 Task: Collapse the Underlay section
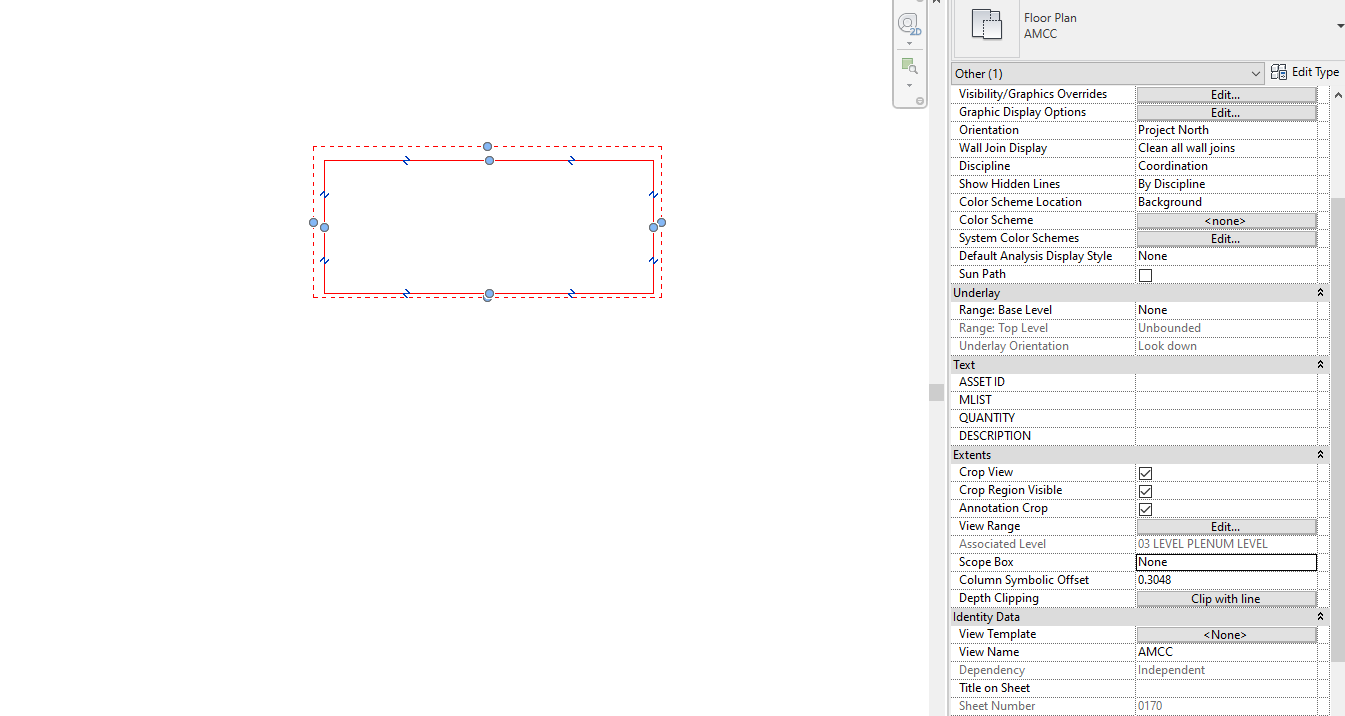click(1320, 292)
